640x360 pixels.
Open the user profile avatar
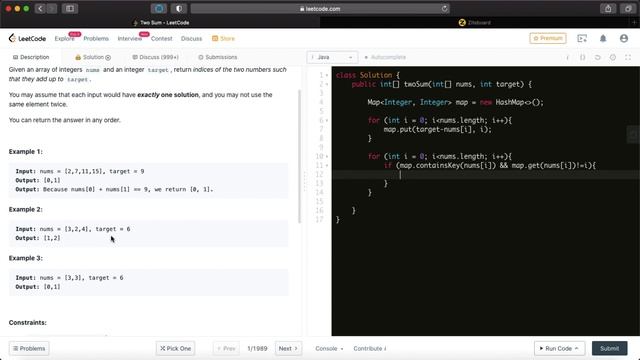click(624, 38)
